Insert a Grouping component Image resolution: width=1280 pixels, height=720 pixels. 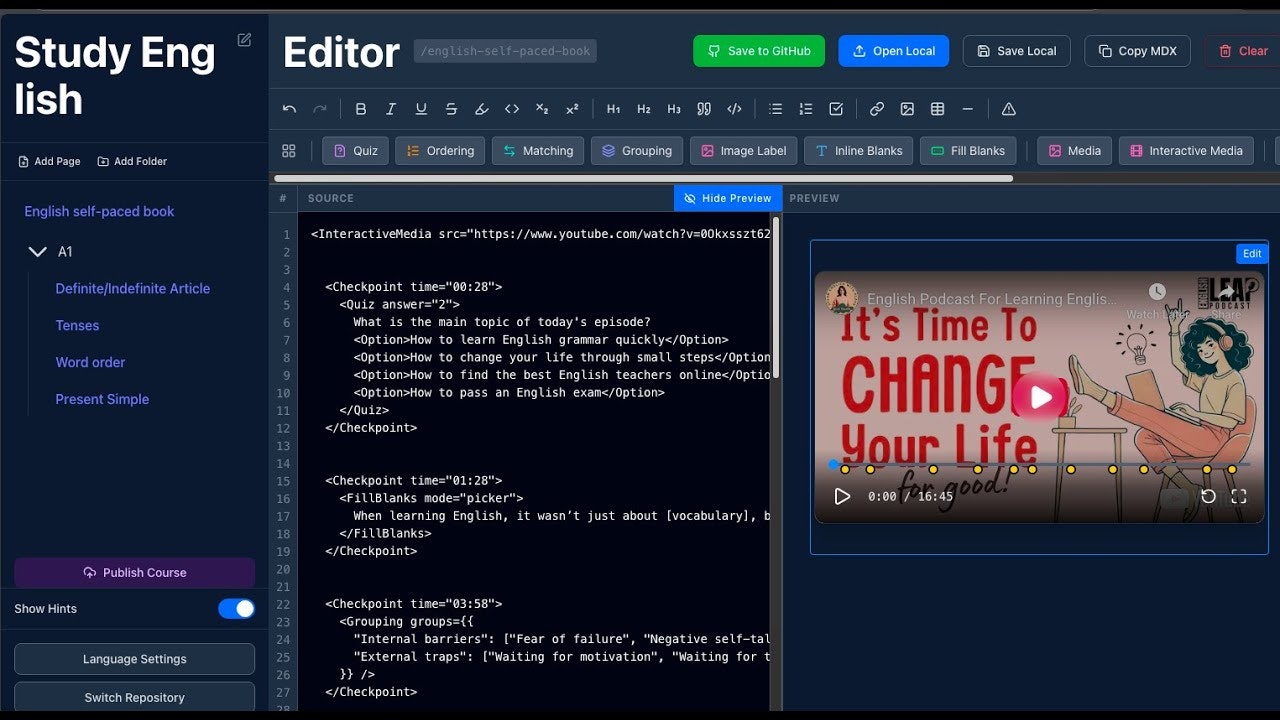tap(637, 151)
